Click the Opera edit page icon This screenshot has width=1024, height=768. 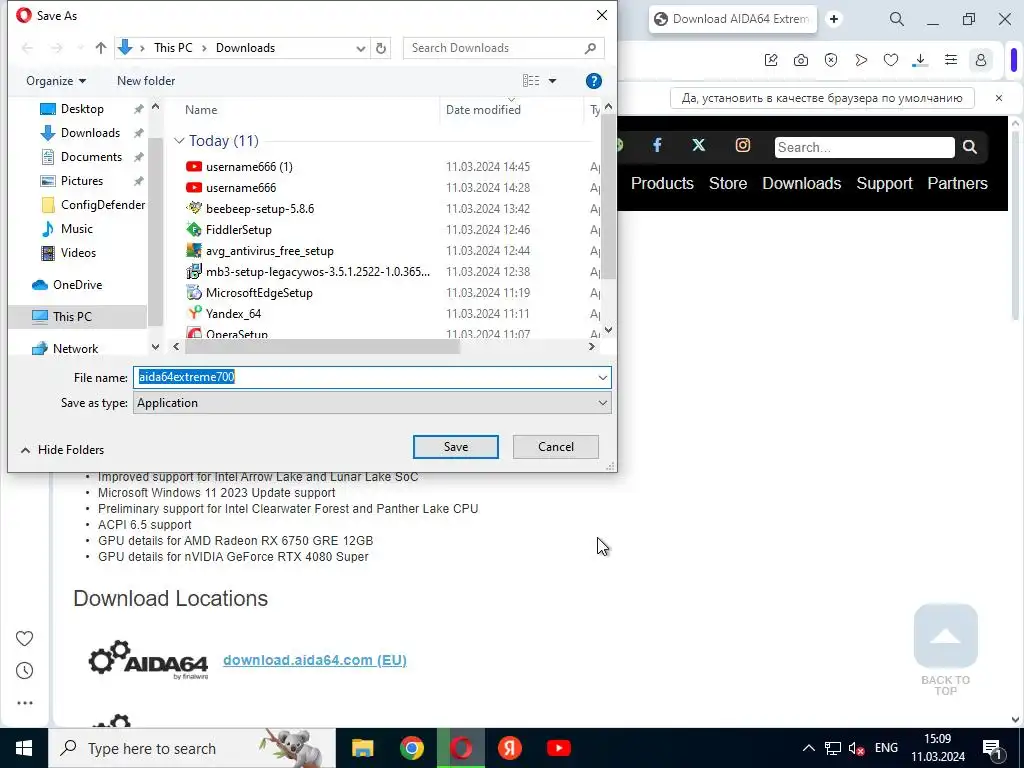(x=771, y=60)
